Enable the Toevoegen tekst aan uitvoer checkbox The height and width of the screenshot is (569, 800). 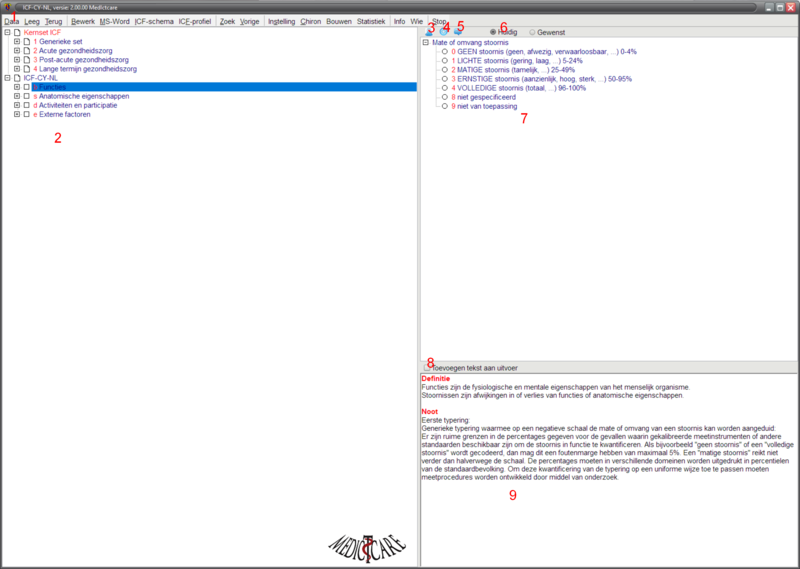click(x=427, y=368)
